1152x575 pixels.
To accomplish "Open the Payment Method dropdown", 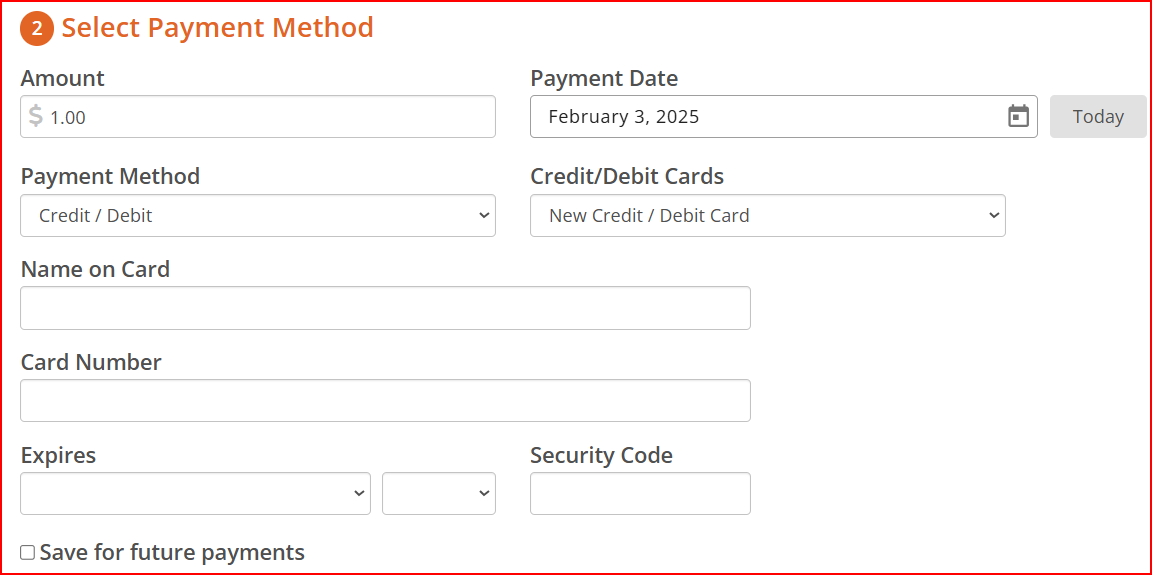I will coord(258,215).
